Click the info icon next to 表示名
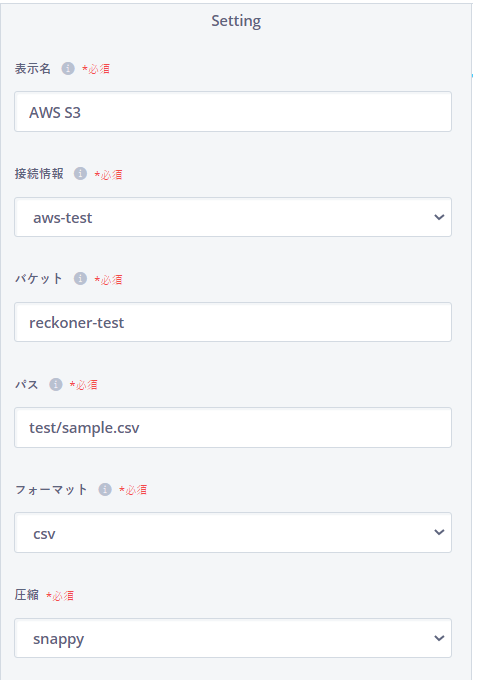 (x=68, y=69)
